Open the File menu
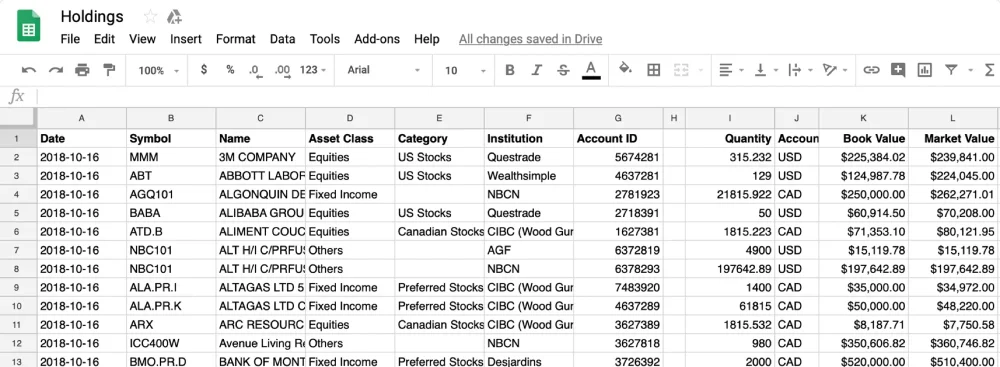 point(70,39)
